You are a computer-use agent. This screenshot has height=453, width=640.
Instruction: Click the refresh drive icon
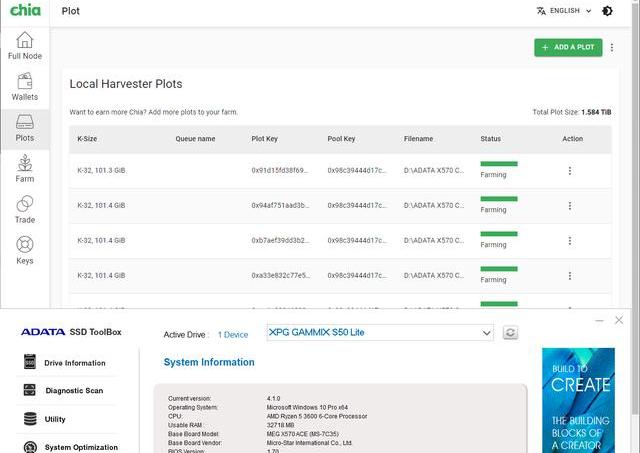(x=510, y=333)
